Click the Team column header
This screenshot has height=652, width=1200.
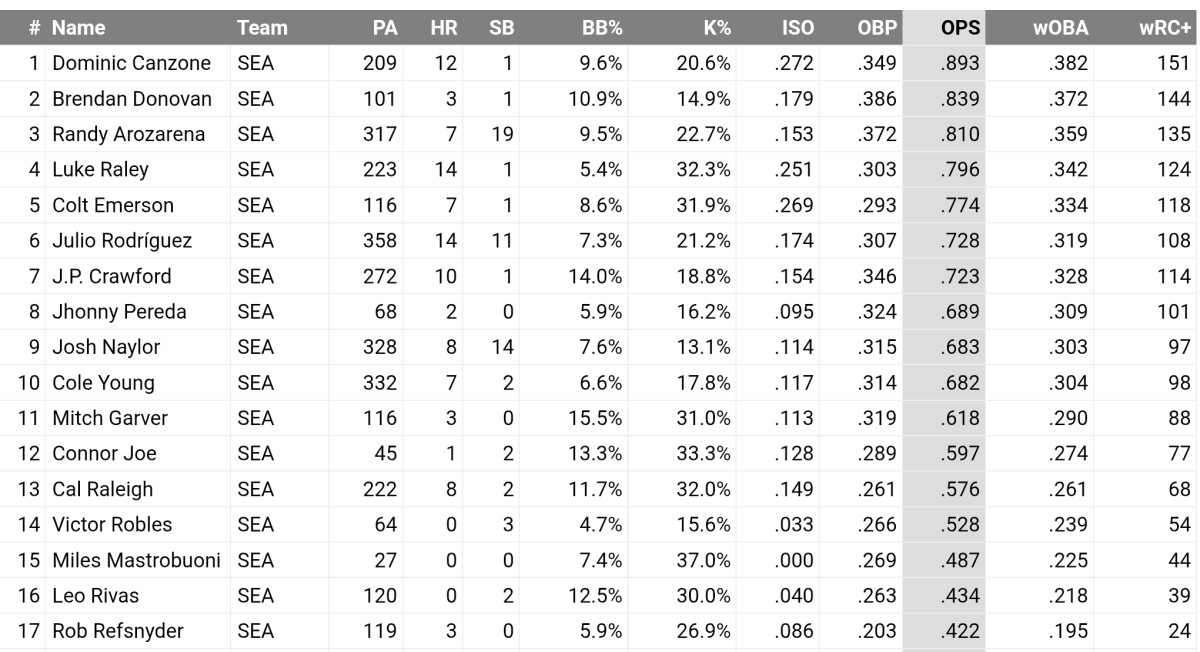262,28
